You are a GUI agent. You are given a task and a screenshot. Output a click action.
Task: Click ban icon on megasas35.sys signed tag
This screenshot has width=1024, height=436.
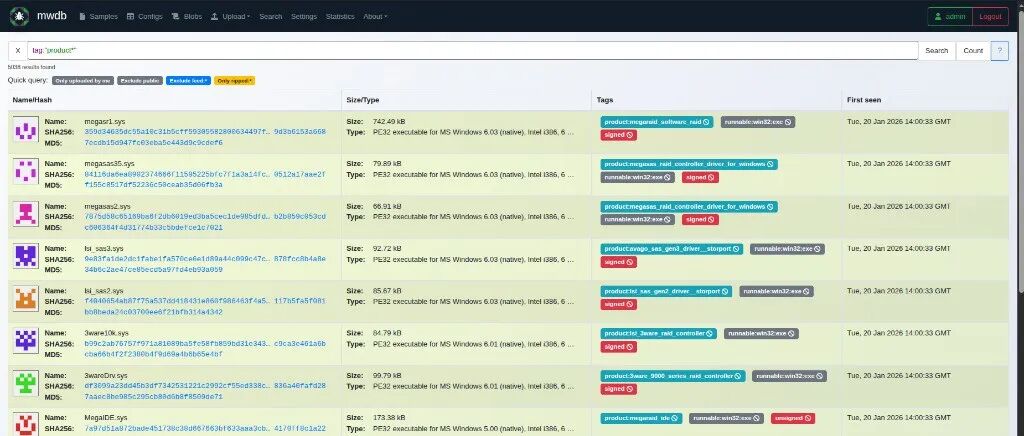click(711, 178)
